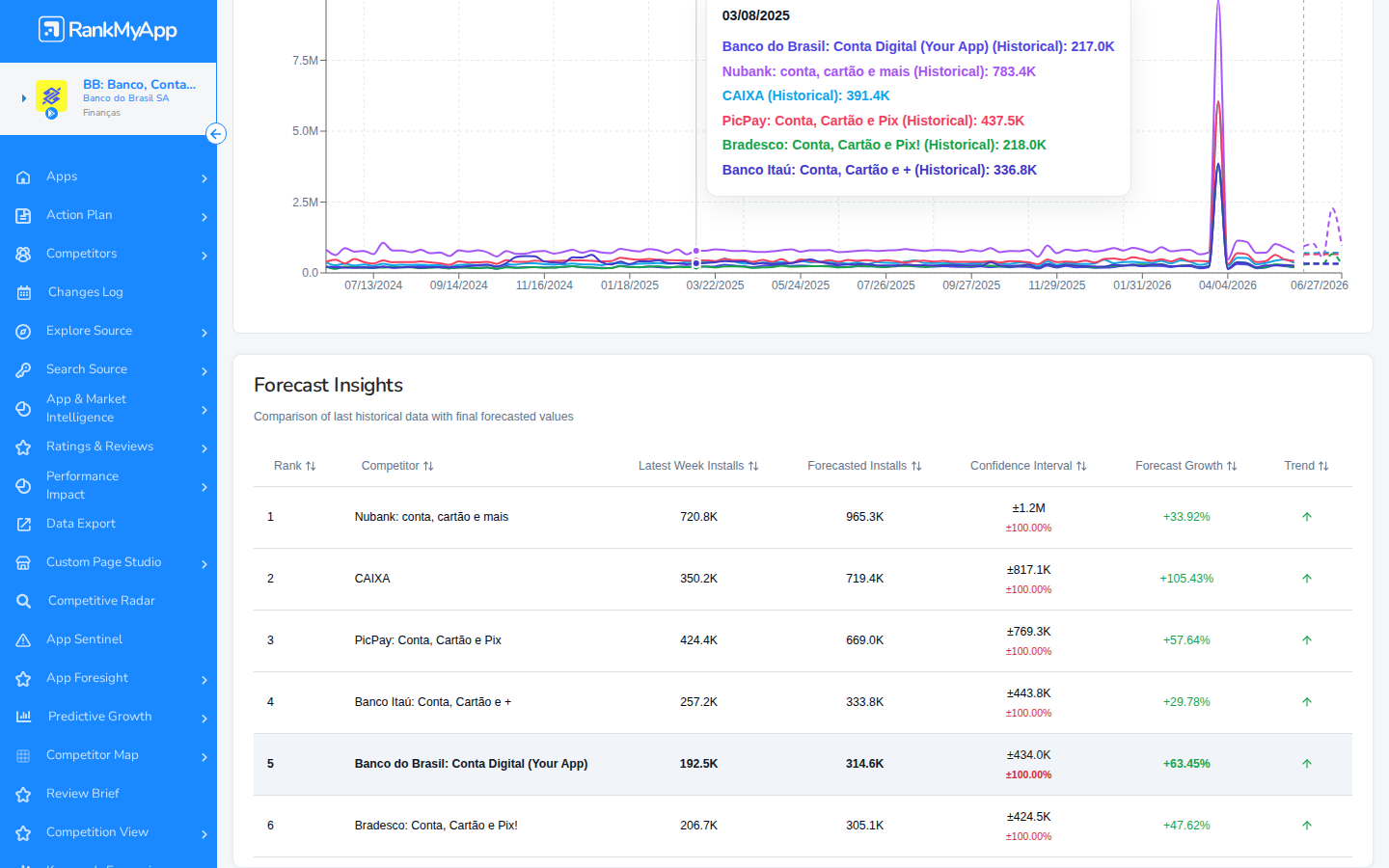Expand the Custom Page Studio chevron

click(204, 564)
